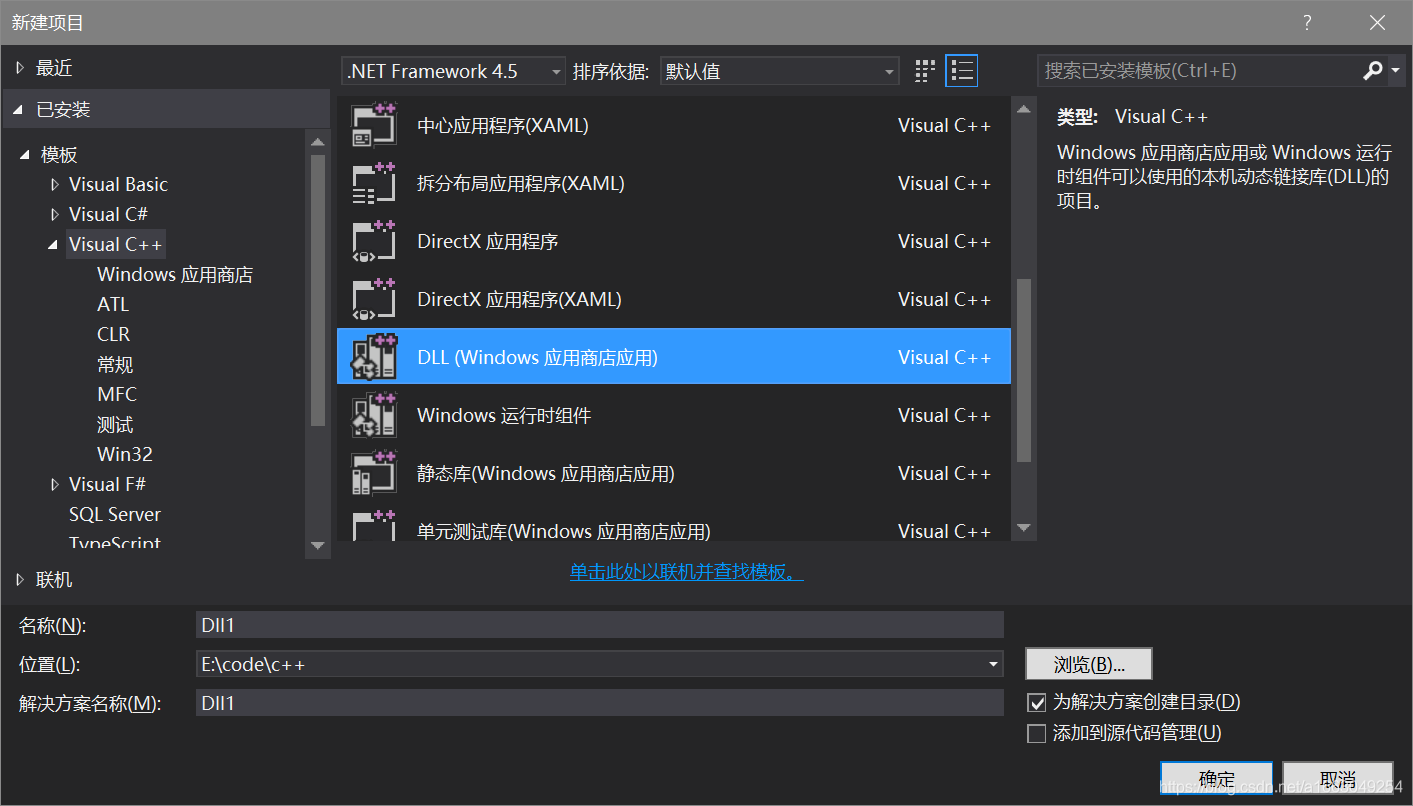Open 单击此处以联机并查找模板 link
The height and width of the screenshot is (806, 1413).
pos(687,572)
